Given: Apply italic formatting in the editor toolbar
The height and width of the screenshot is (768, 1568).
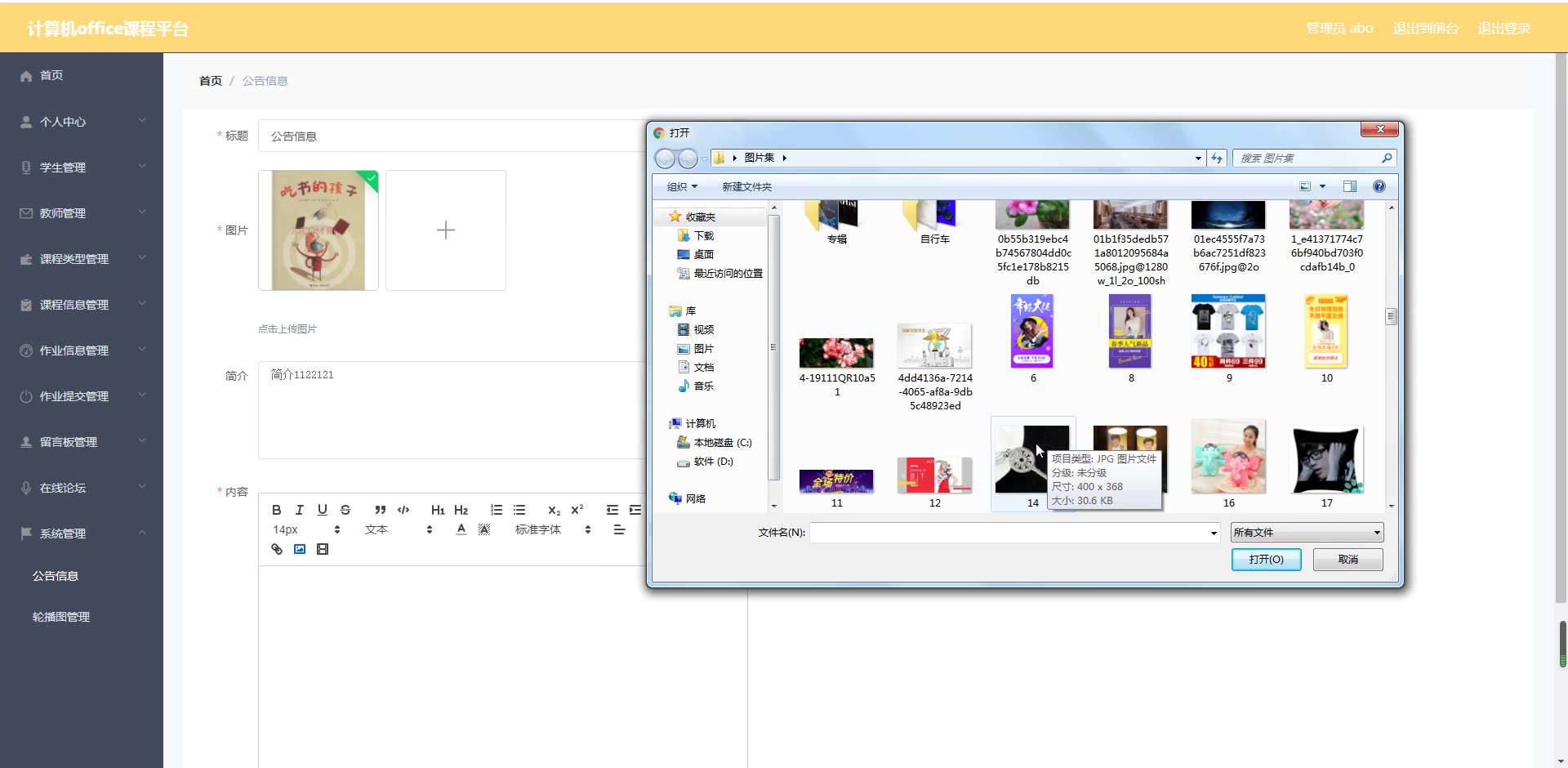Looking at the screenshot, I should point(299,510).
